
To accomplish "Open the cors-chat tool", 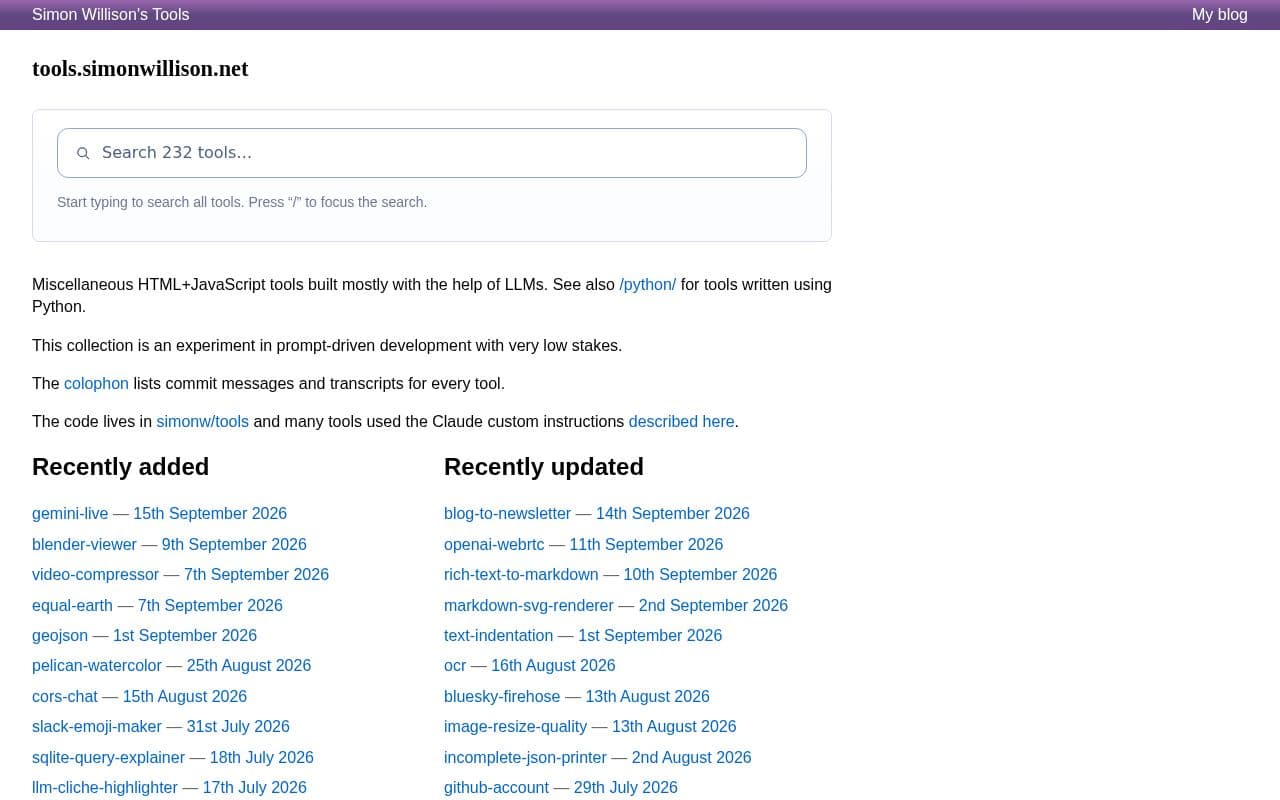I will coord(65,696).
